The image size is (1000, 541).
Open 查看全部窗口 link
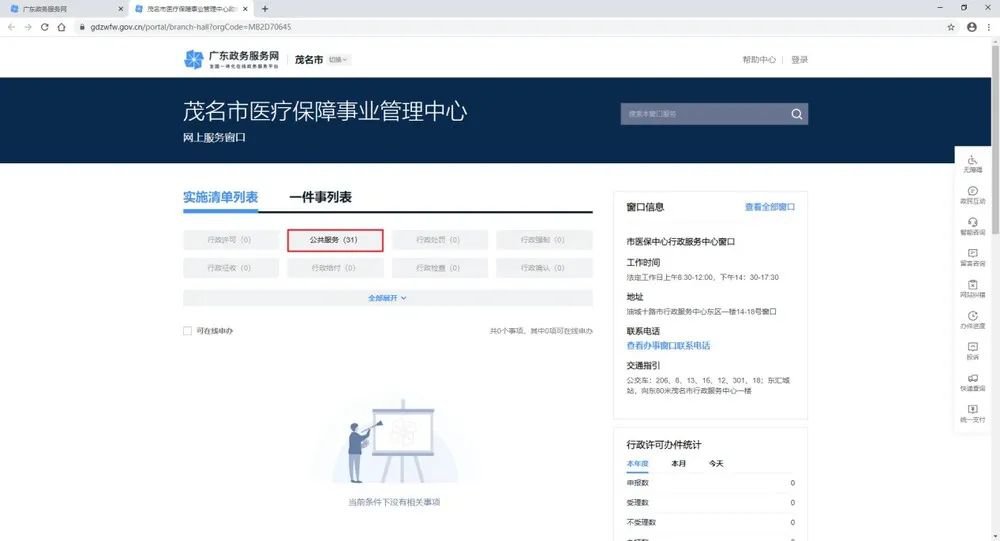click(x=769, y=207)
